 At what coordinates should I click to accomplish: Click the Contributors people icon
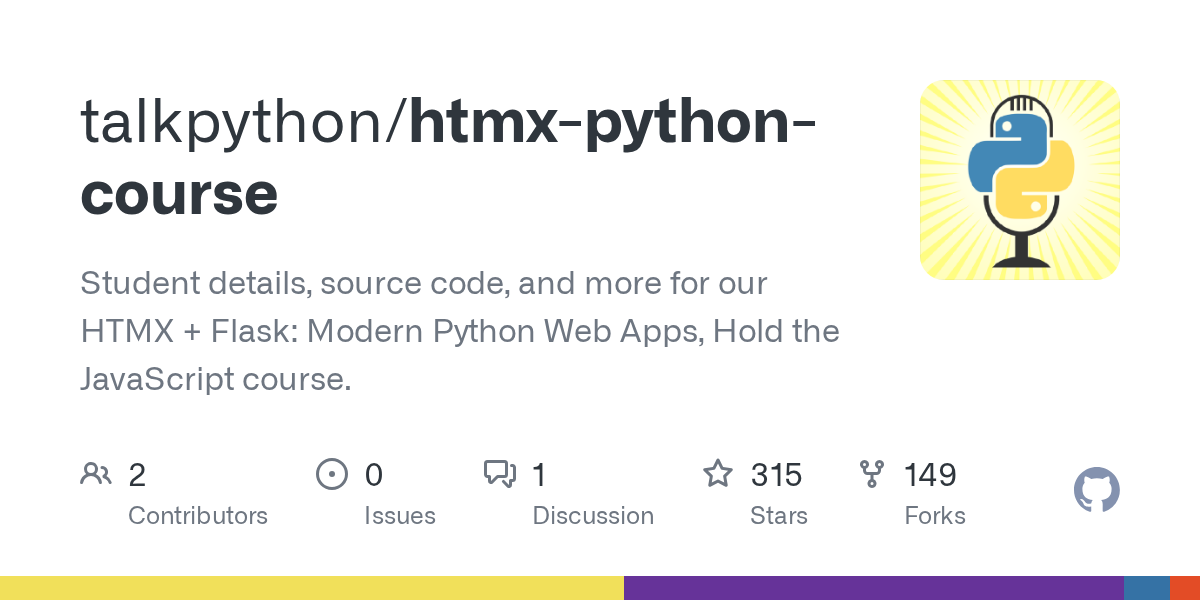point(96,473)
